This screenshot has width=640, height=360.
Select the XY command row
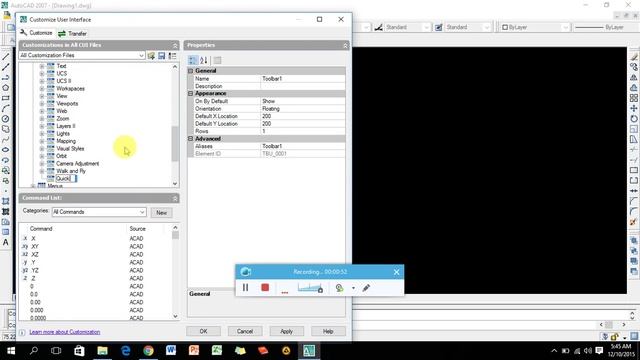coord(95,247)
